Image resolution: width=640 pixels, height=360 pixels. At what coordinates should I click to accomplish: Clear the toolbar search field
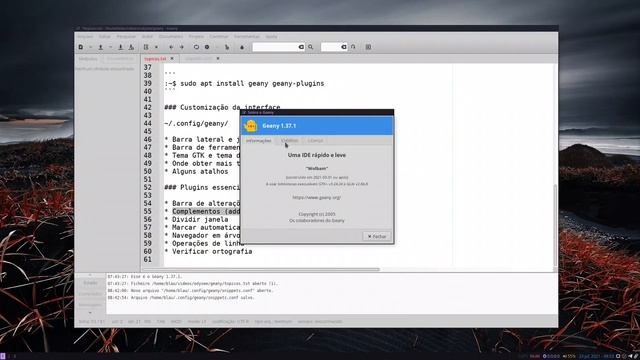click(301, 47)
